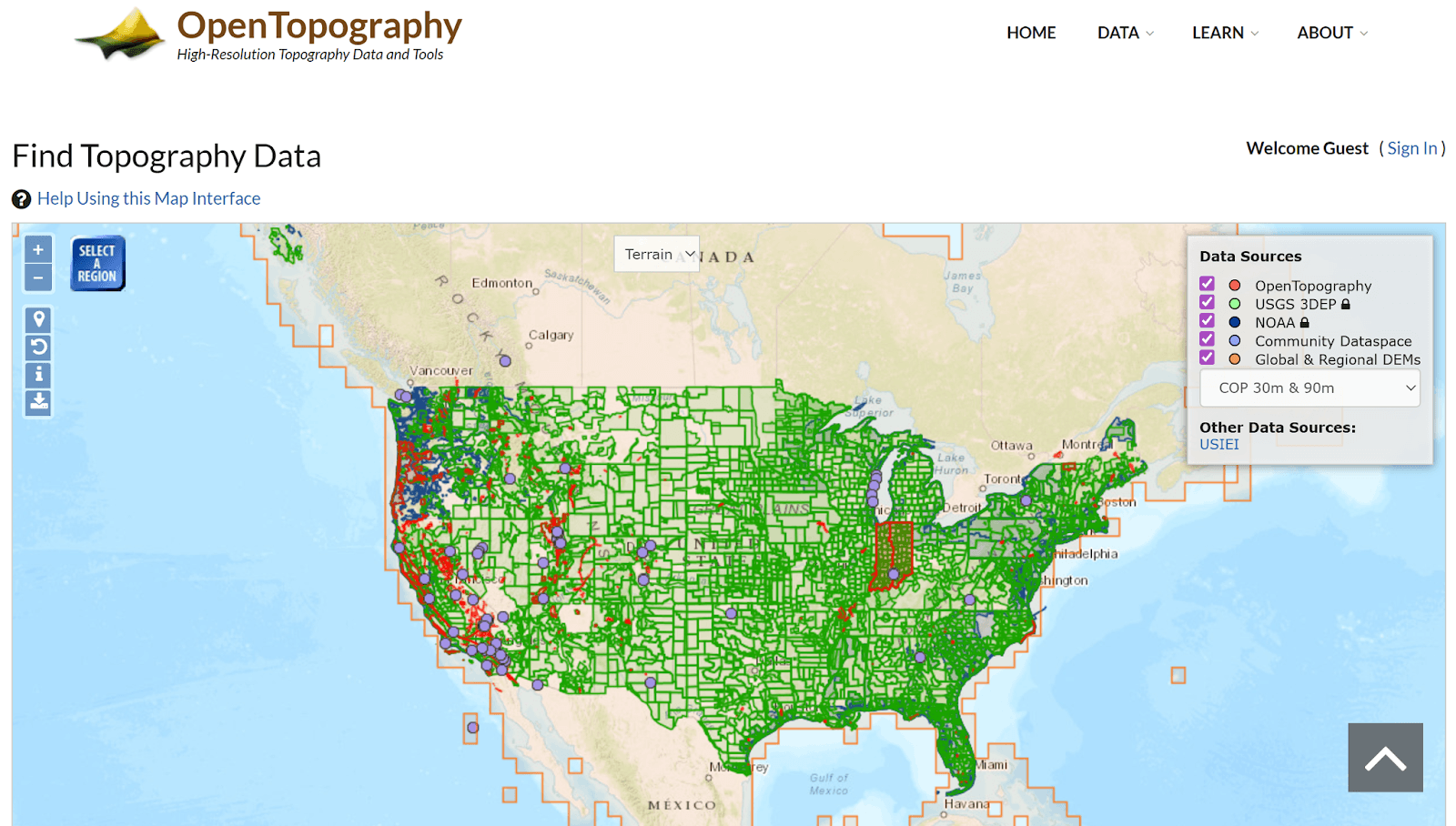Click the OpenTopography mountain logo
Screen dimensions: 1456x826
[121, 35]
